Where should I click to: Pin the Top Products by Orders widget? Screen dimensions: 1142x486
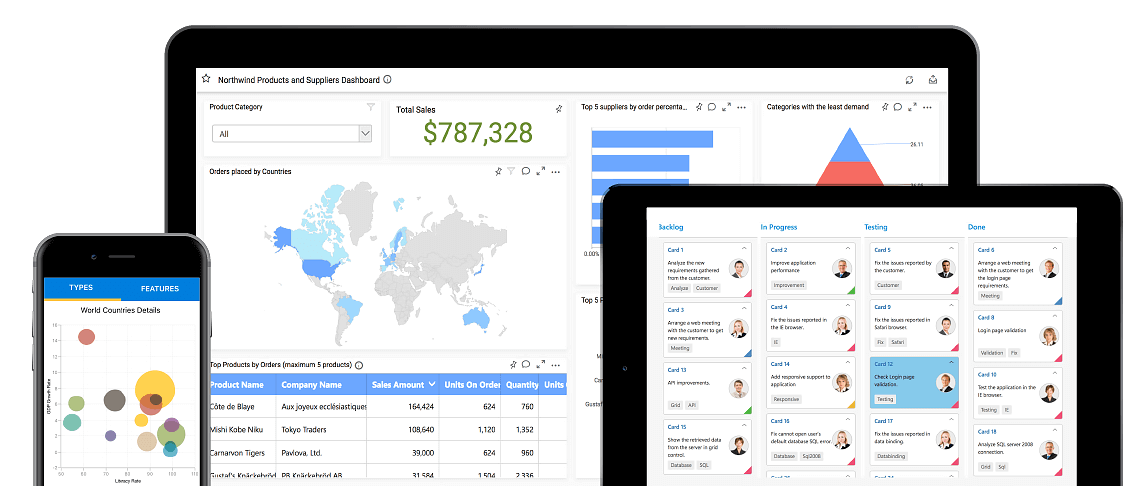coord(513,364)
